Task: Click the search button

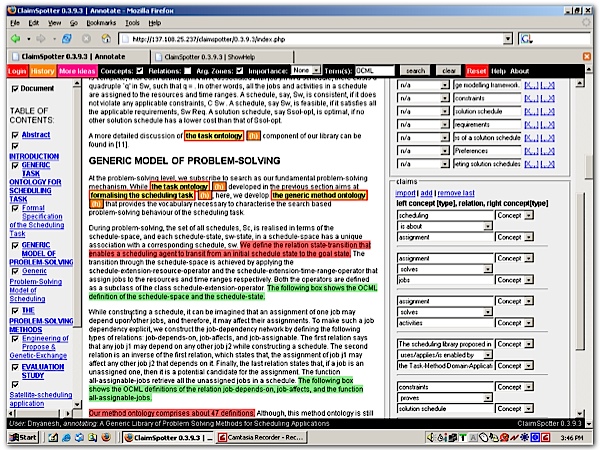Action: click(416, 71)
